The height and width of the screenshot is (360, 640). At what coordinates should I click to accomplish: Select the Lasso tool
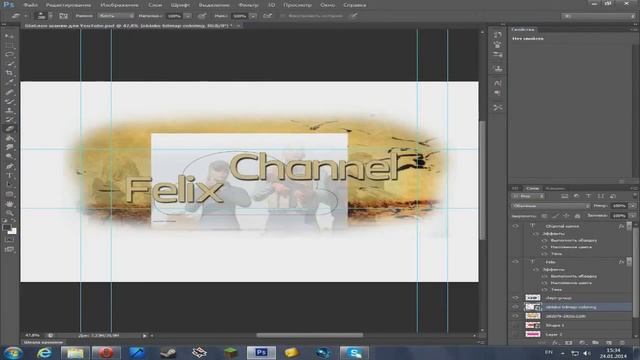(9, 54)
